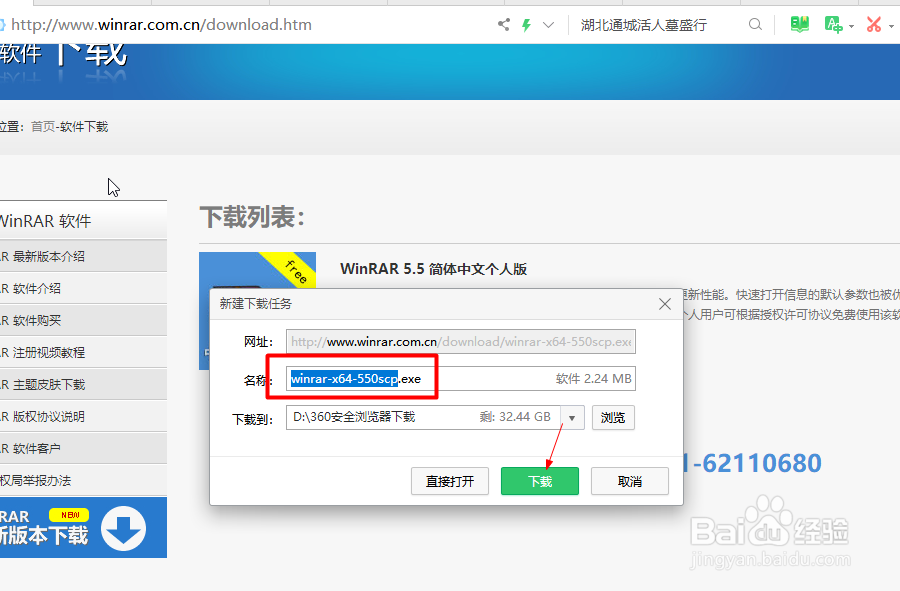Click the red scissors screenshot icon
900x591 pixels.
pos(874,24)
